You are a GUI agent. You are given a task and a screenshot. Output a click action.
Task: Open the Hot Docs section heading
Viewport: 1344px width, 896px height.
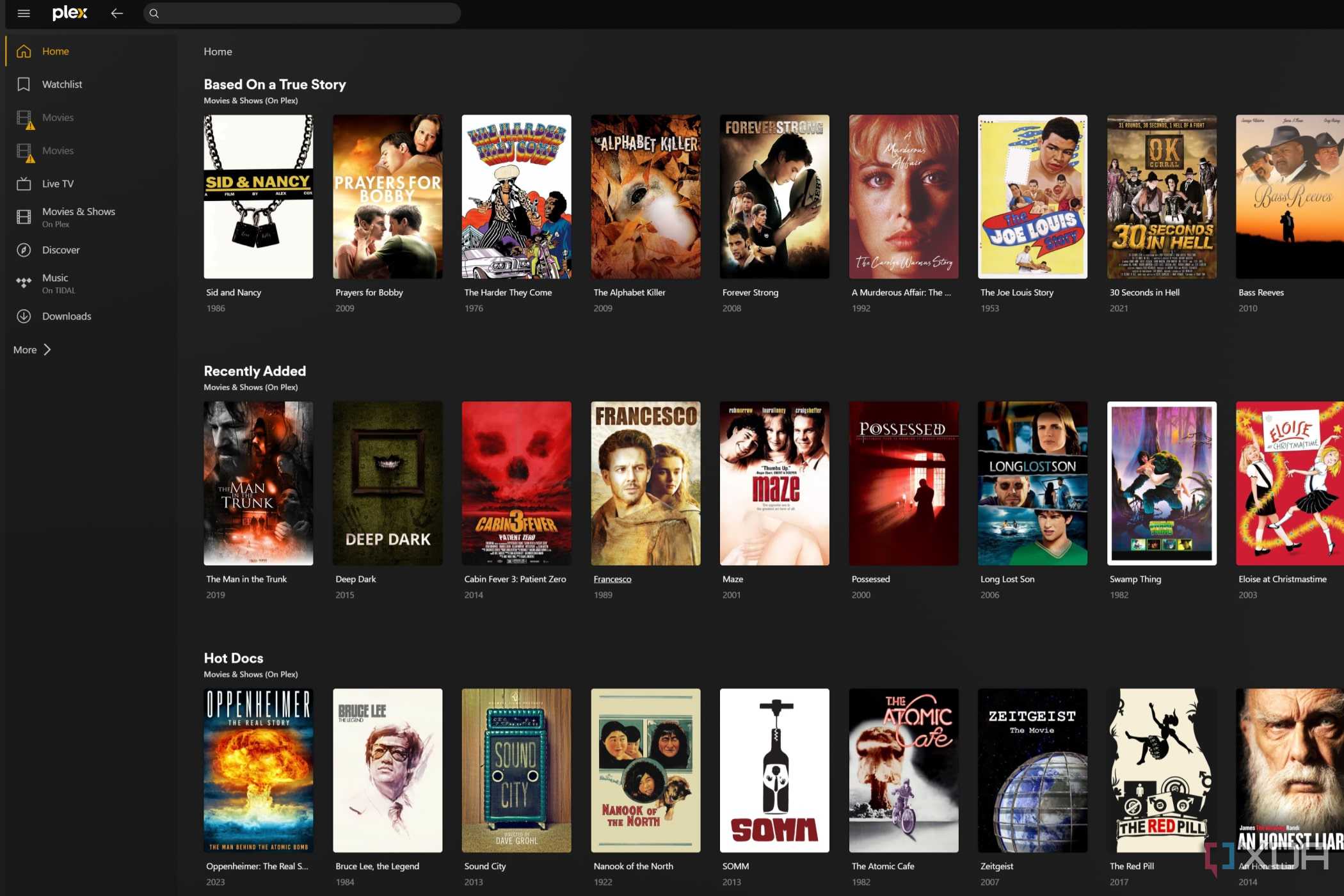[233, 658]
